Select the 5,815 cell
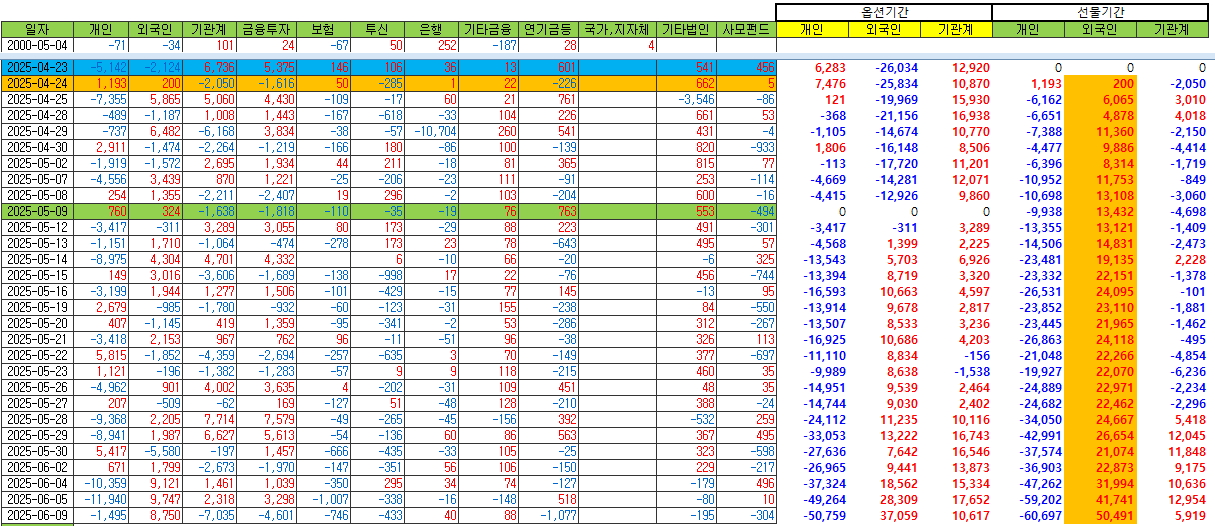Viewport: 1215px width, 526px height. 103,355
